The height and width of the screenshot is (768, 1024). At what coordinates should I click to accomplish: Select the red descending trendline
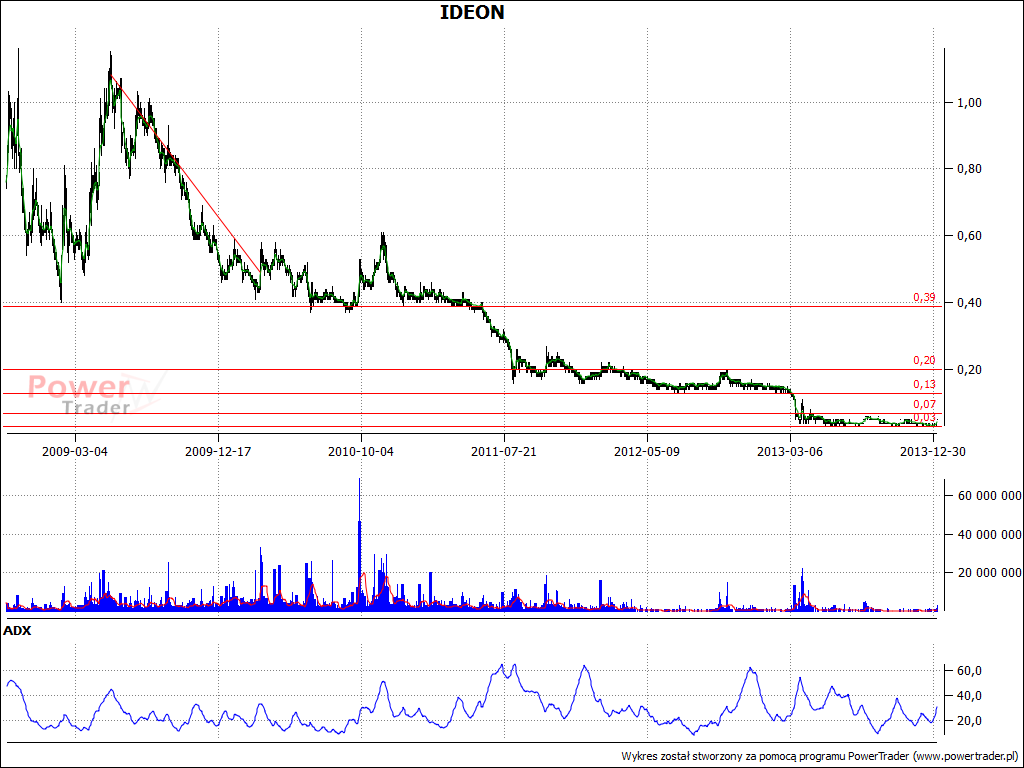click(x=185, y=174)
